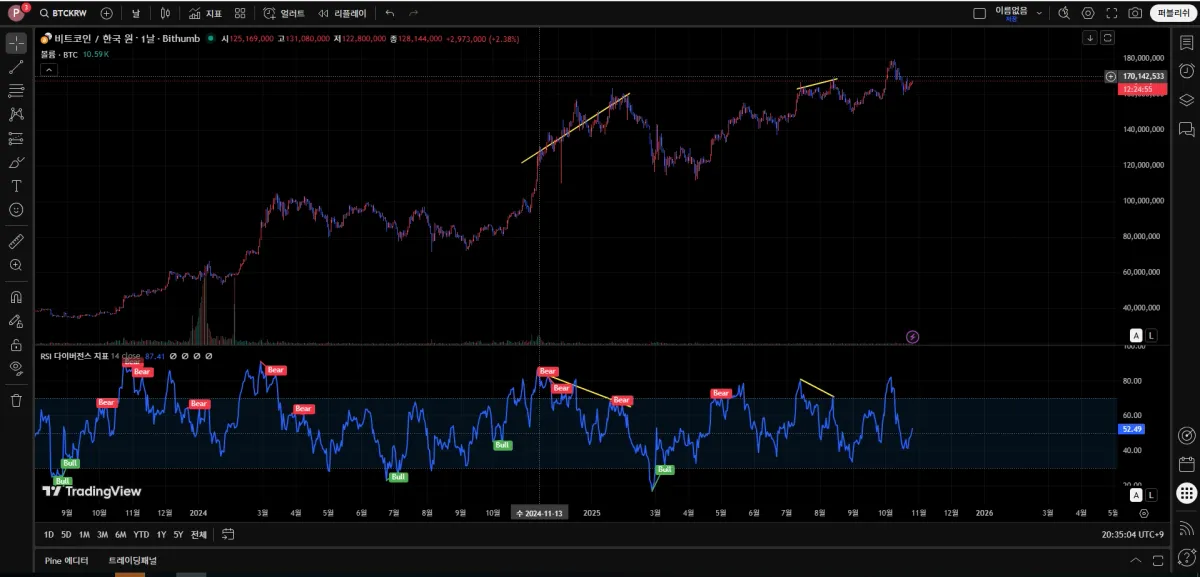Take a chart snapshot with camera icon

click(1135, 13)
